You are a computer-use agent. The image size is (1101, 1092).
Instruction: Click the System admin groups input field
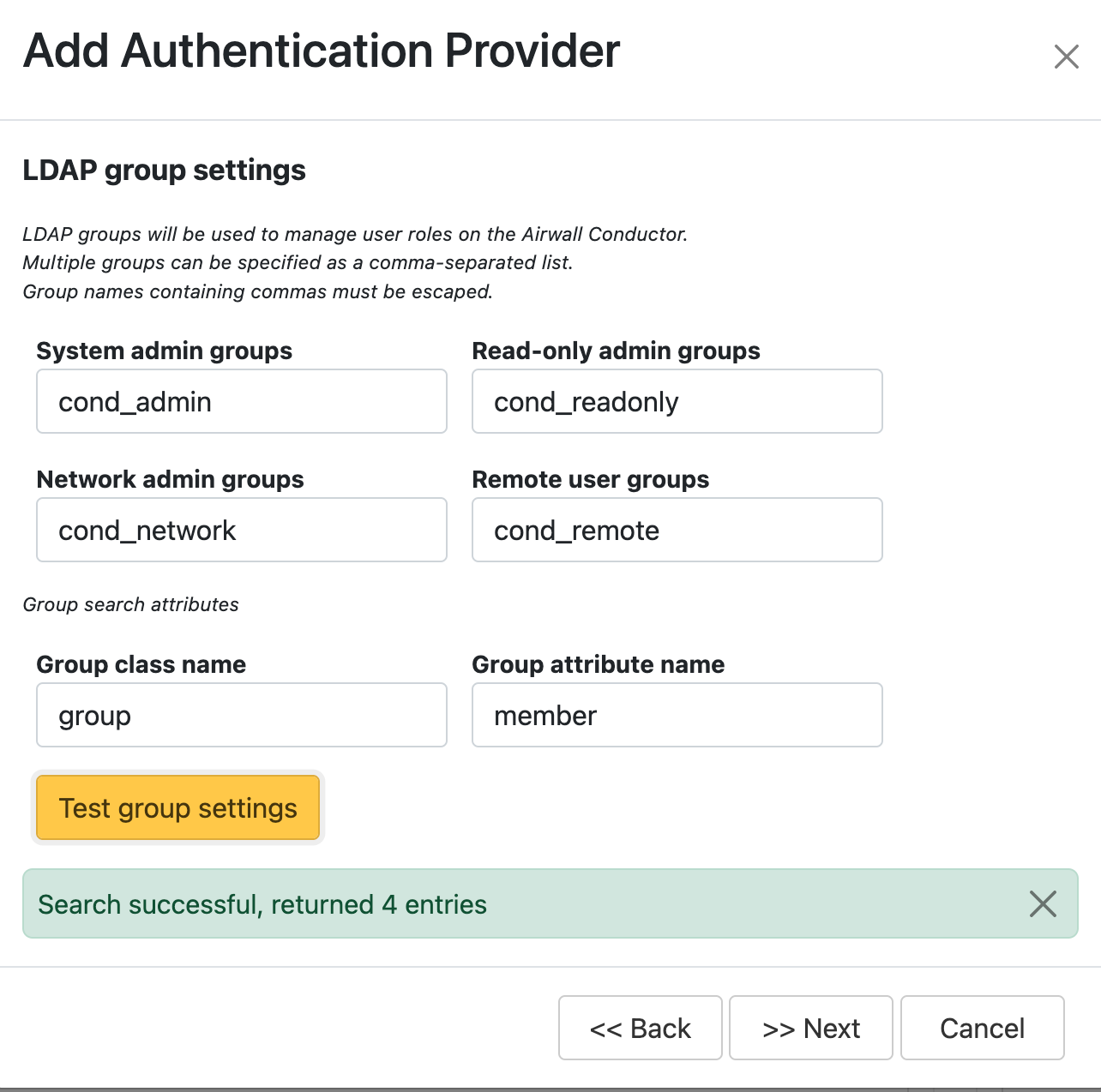tap(241, 401)
